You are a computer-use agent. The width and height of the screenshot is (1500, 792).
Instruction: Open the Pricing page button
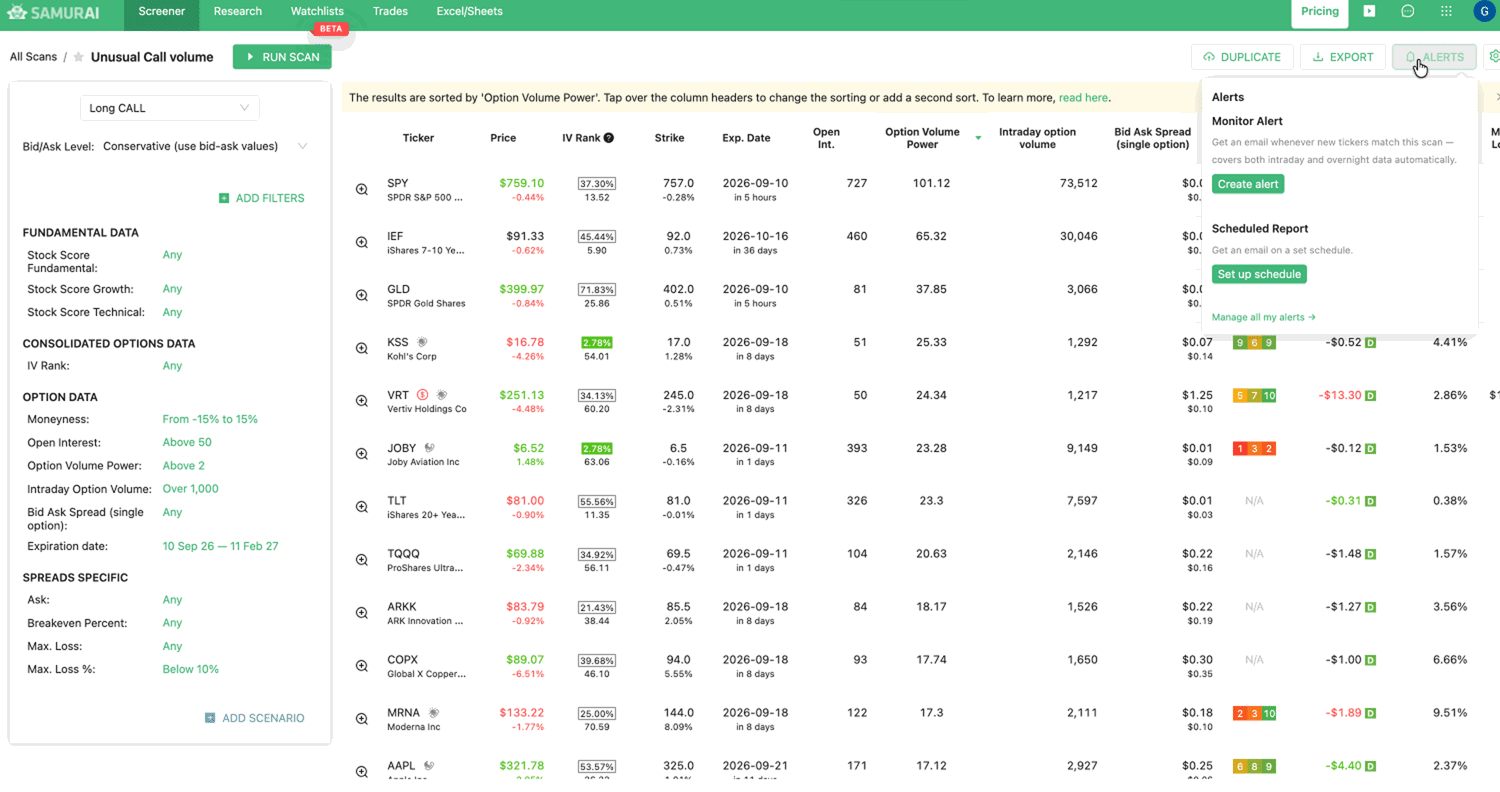point(1320,12)
